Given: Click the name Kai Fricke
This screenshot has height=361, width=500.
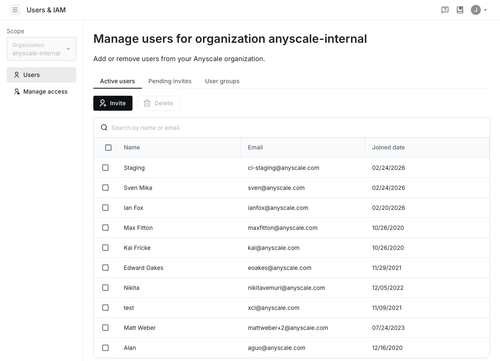Looking at the screenshot, I should 137,248.
